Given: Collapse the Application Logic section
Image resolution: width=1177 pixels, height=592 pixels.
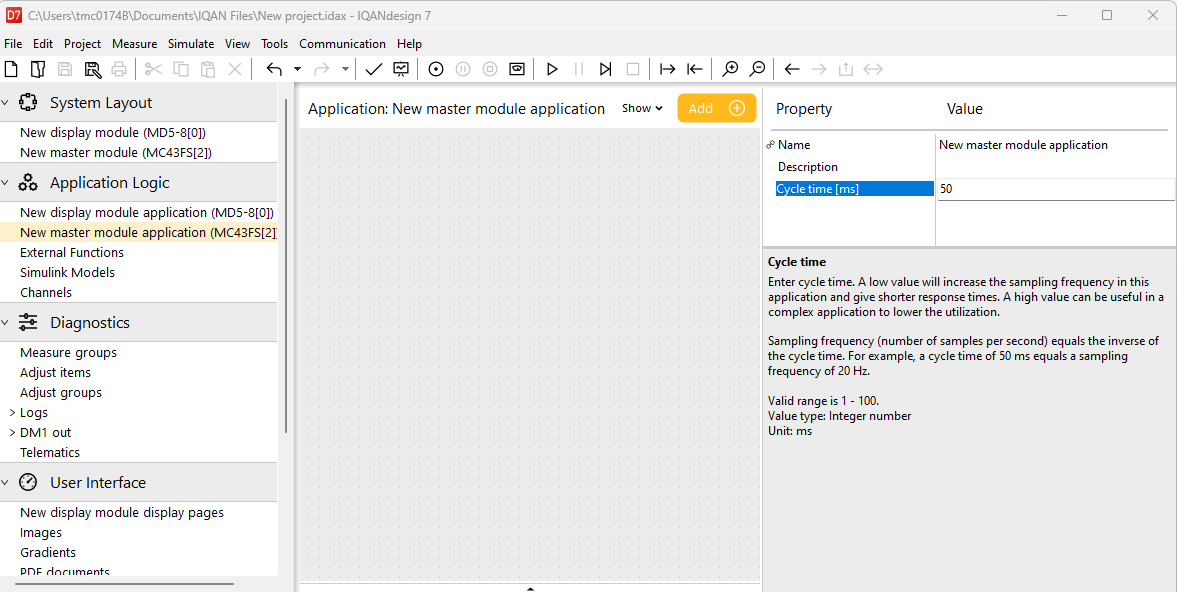Looking at the screenshot, I should point(5,182).
